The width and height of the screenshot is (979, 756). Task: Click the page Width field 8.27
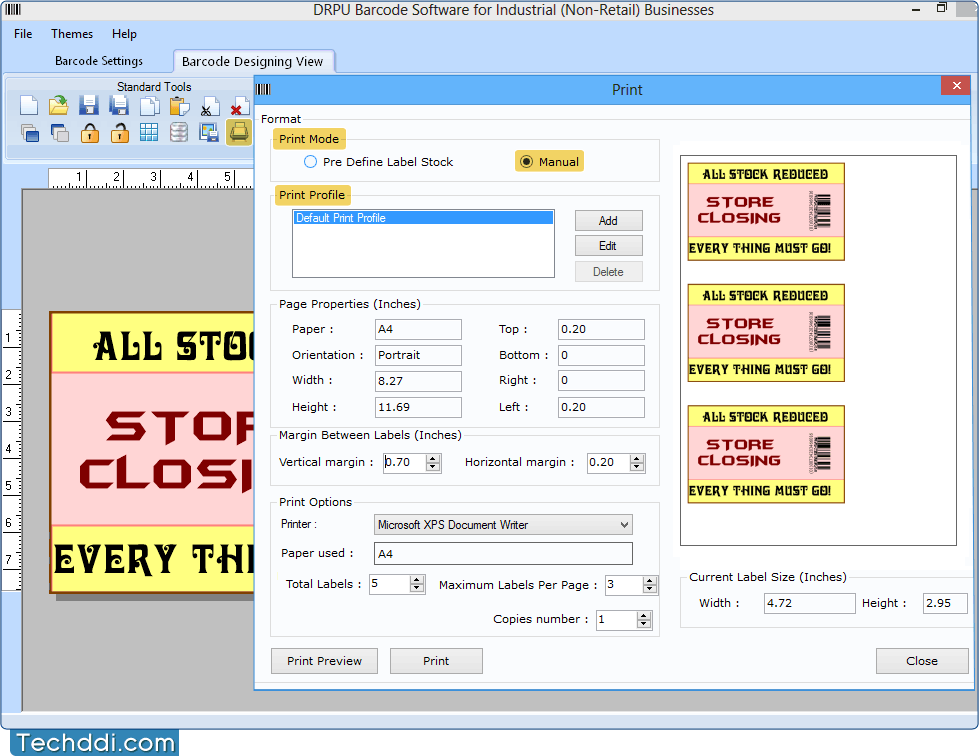click(x=418, y=381)
